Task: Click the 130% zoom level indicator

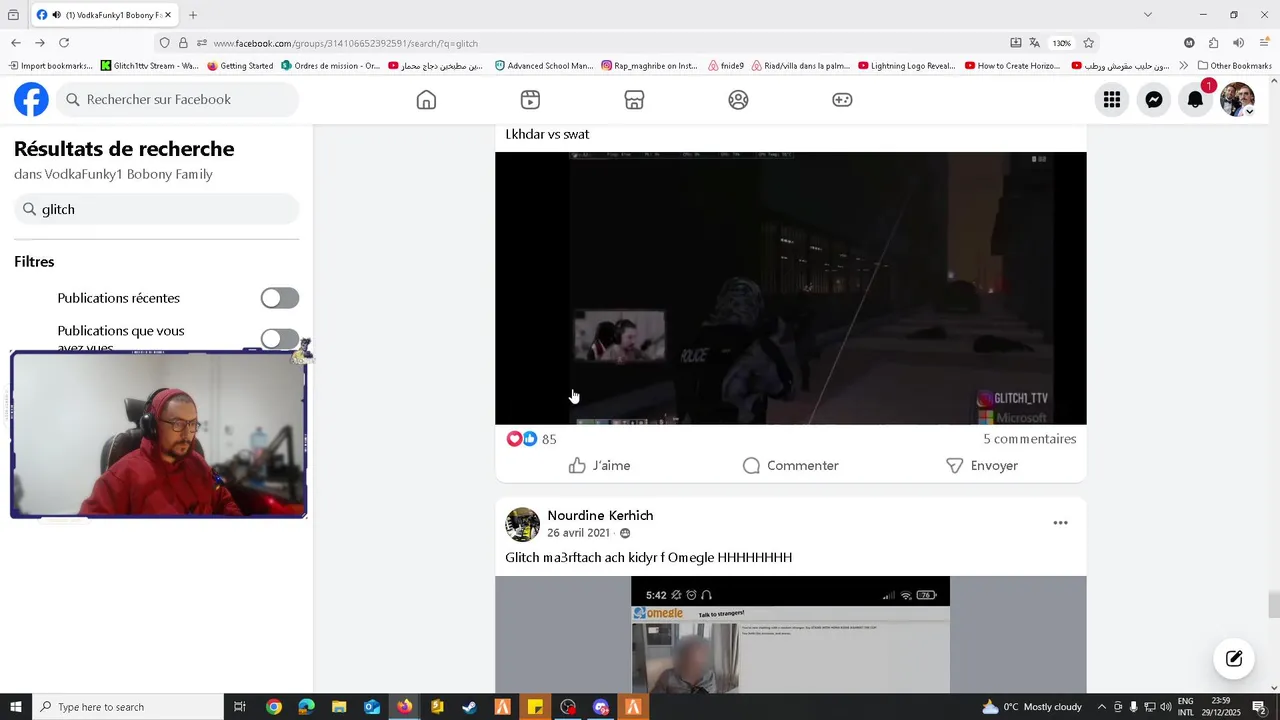Action: click(x=1061, y=43)
